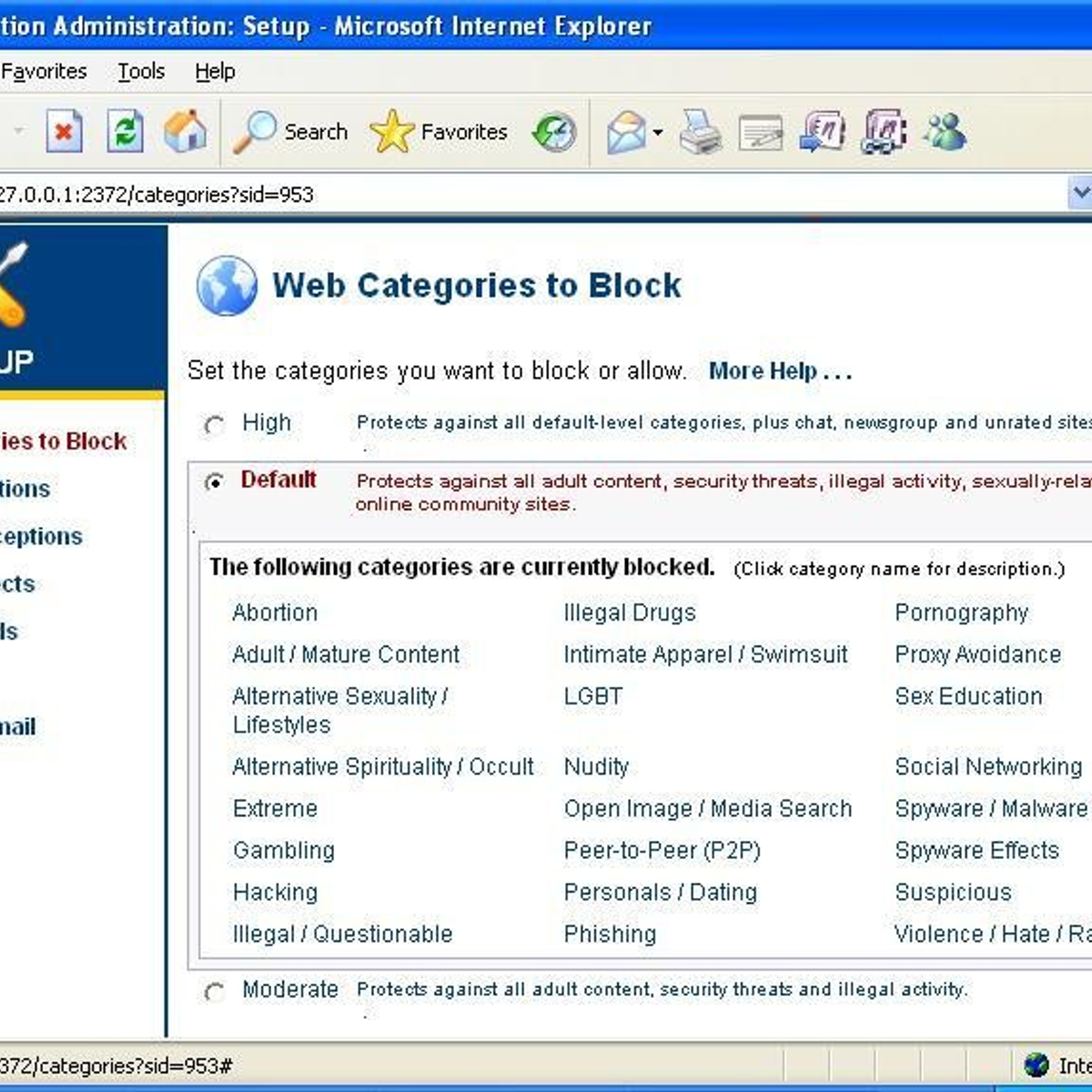Viewport: 1092px width, 1092px height.
Task: Click the Gambling category link
Action: [284, 851]
